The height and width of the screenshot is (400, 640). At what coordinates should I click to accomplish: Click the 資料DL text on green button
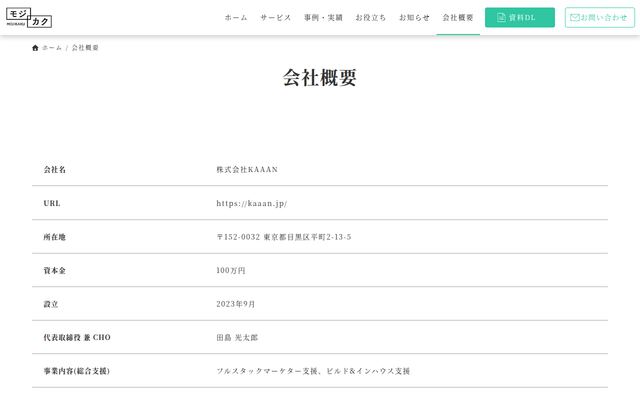click(x=522, y=18)
